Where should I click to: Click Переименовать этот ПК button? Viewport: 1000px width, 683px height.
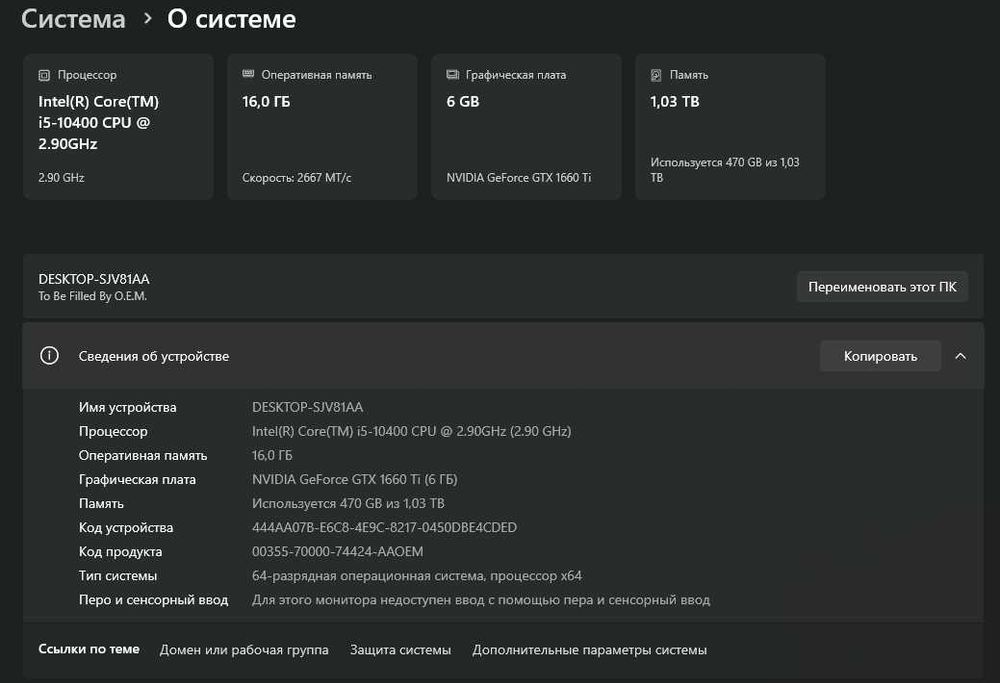pyautogui.click(x=882, y=287)
